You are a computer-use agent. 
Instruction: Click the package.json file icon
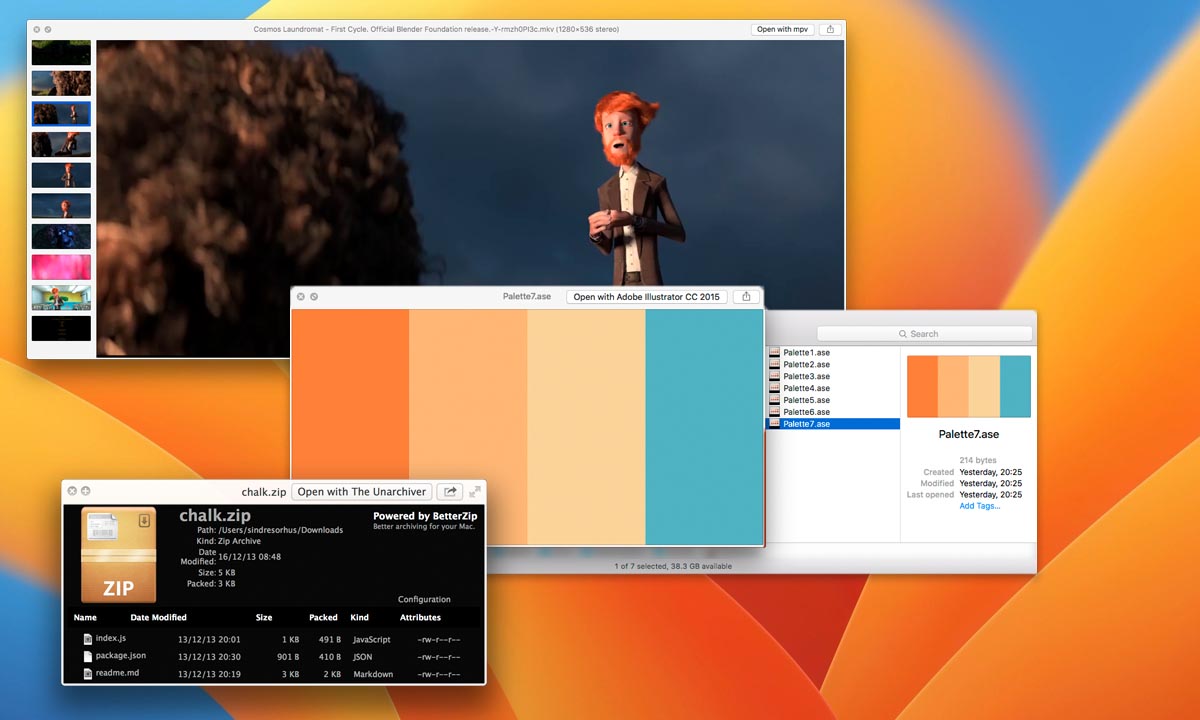point(87,657)
